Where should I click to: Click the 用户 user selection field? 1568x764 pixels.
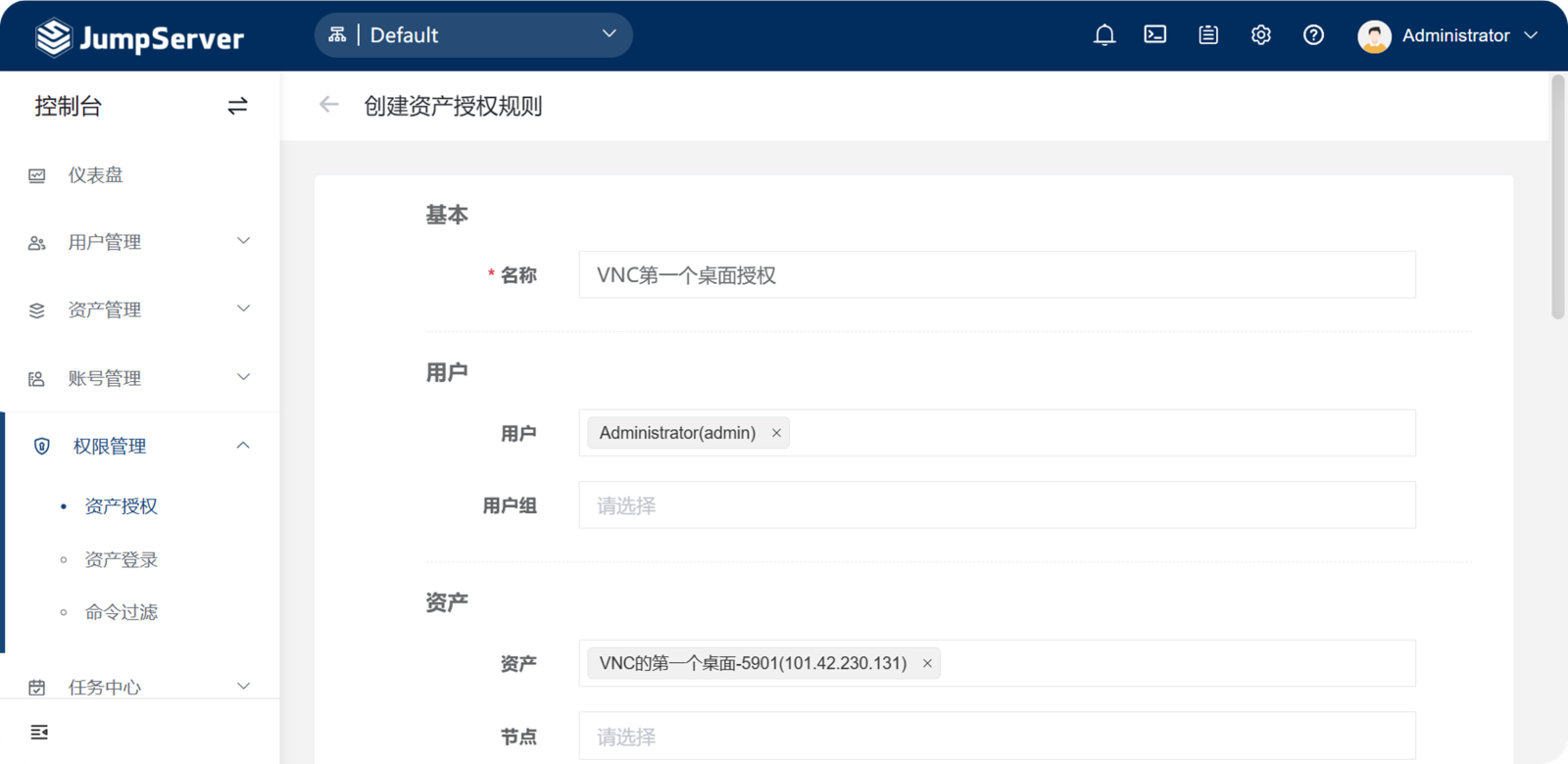[997, 433]
